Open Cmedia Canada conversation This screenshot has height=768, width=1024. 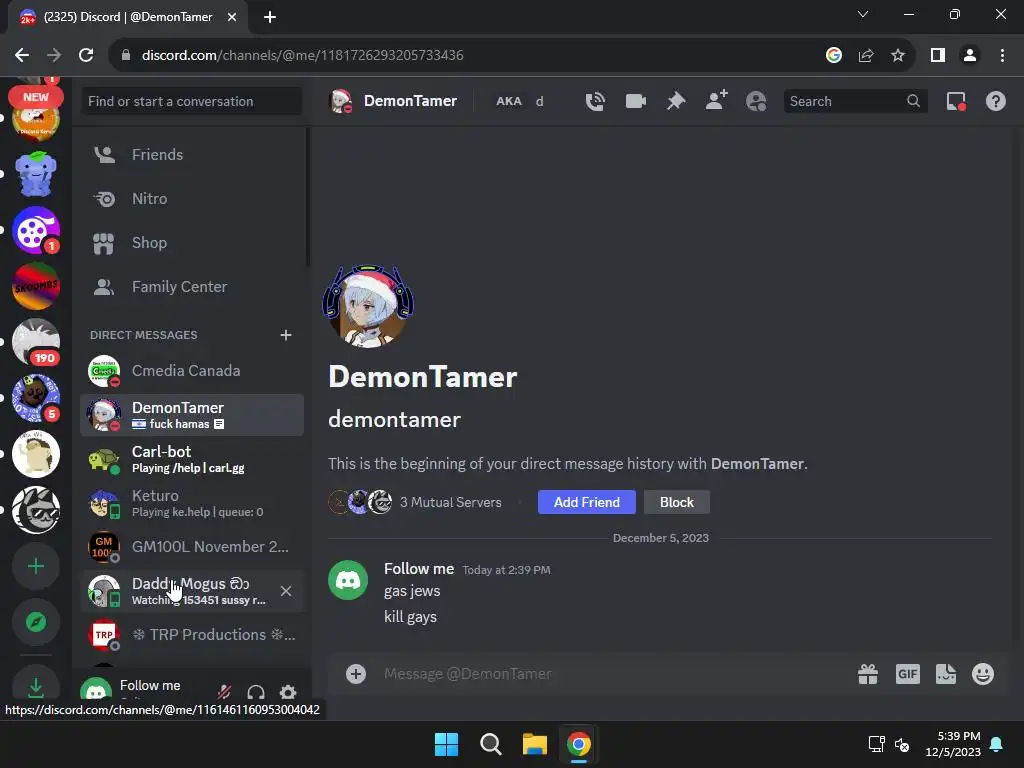pos(192,371)
